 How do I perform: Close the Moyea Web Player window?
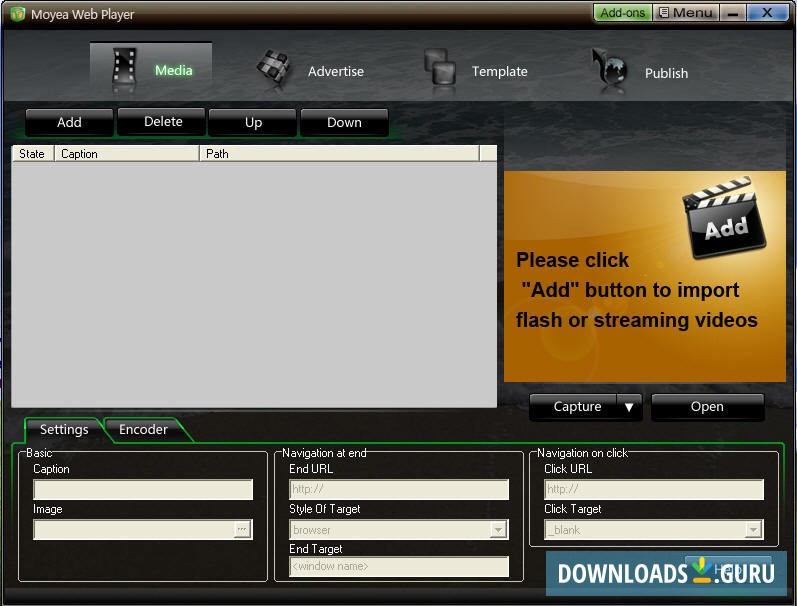(x=768, y=13)
